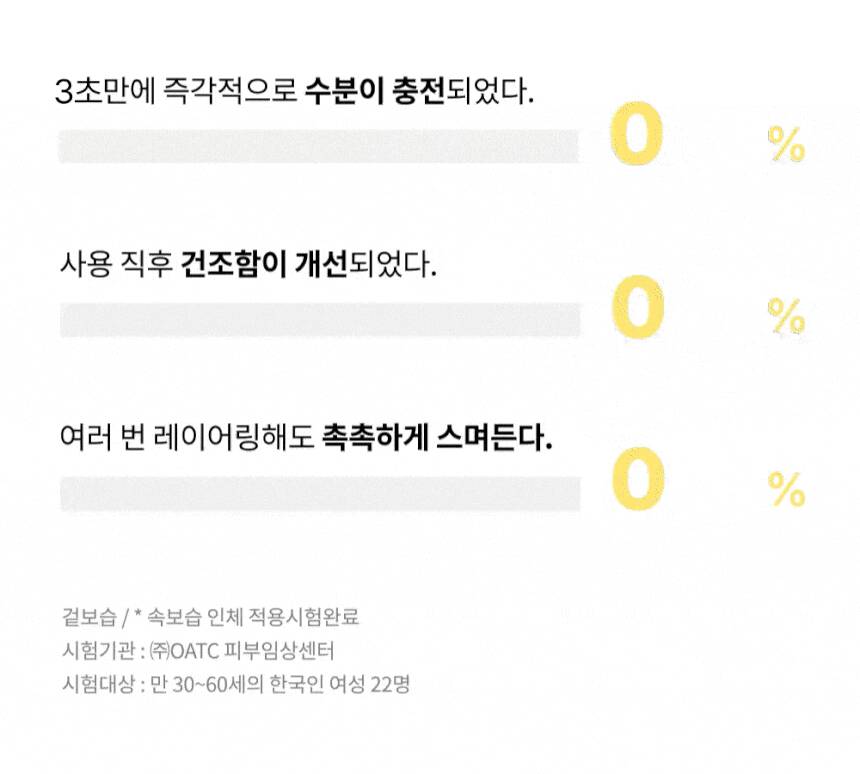The image size is (860, 774).
Task: Click the percent sign in the 레이어링 row
Action: coord(786,490)
